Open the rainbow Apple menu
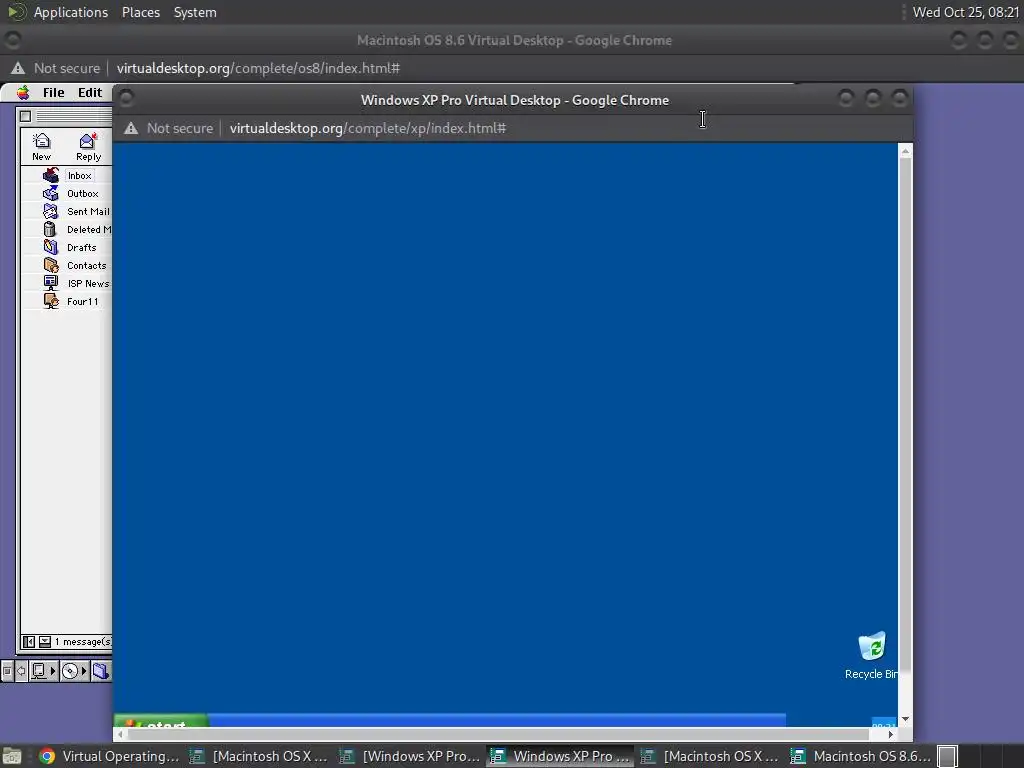 pos(23,92)
